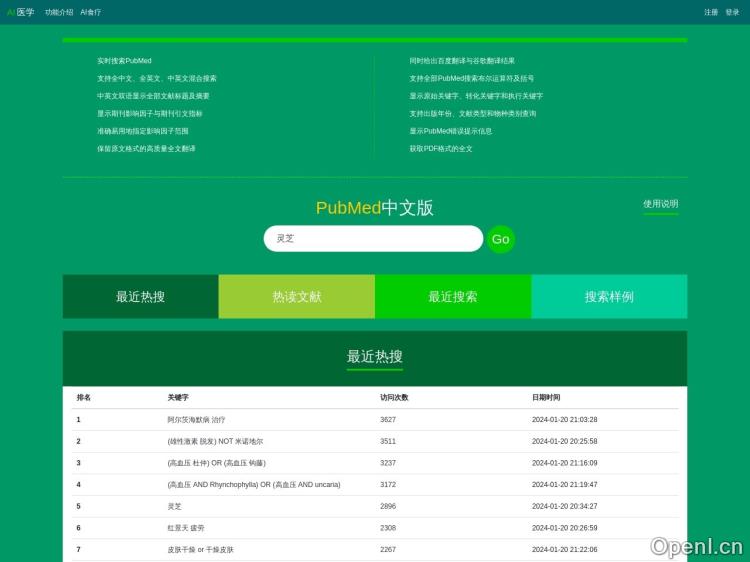The image size is (750, 562).
Task: Select keyword 红景天 疲劳
Action: pyautogui.click(x=186, y=528)
